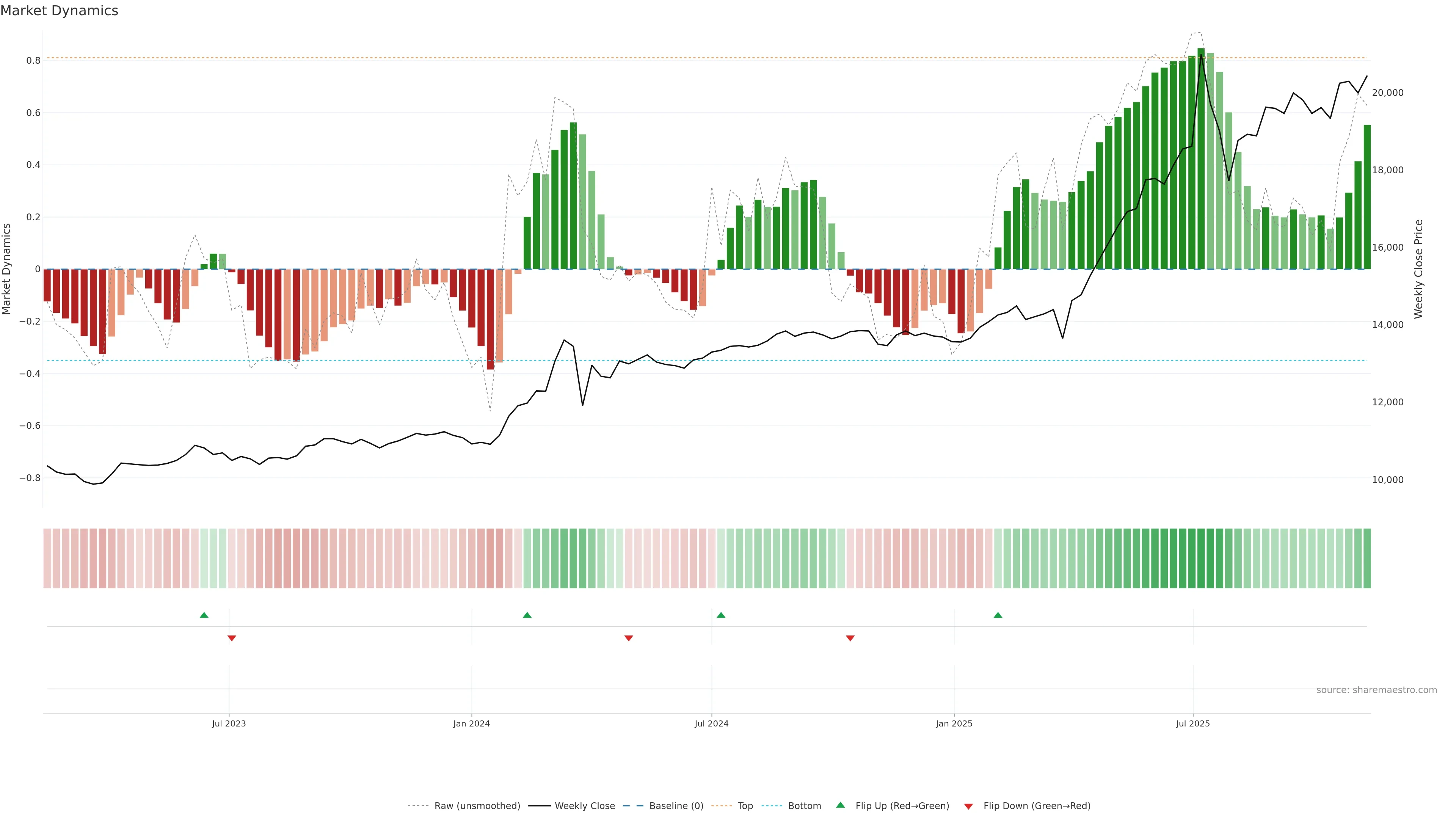Click the Flip Down marker just after Jul 2023
The image size is (1456, 819).
click(232, 638)
